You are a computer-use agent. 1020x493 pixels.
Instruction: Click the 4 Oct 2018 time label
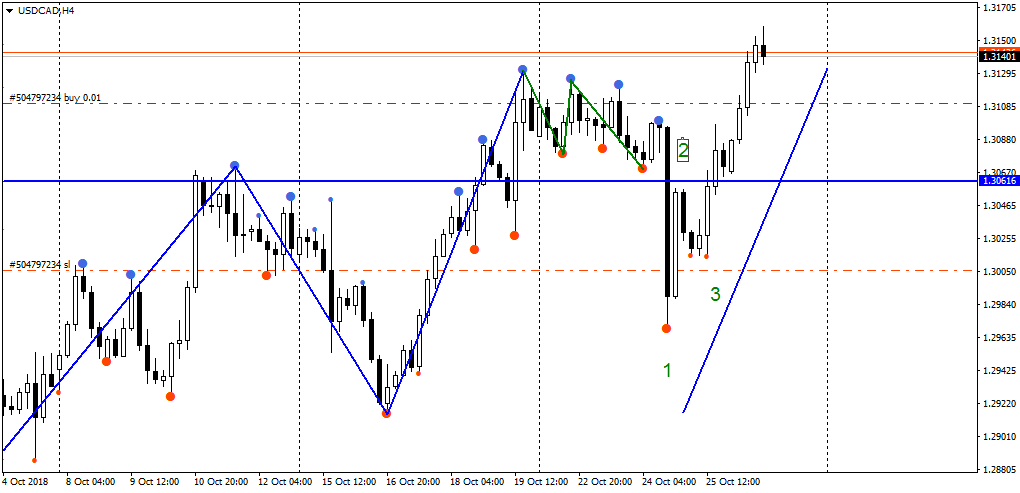[x=23, y=482]
